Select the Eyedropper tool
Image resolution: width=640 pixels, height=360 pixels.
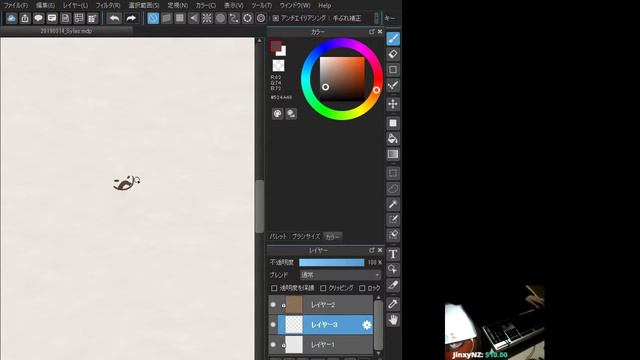(393, 304)
